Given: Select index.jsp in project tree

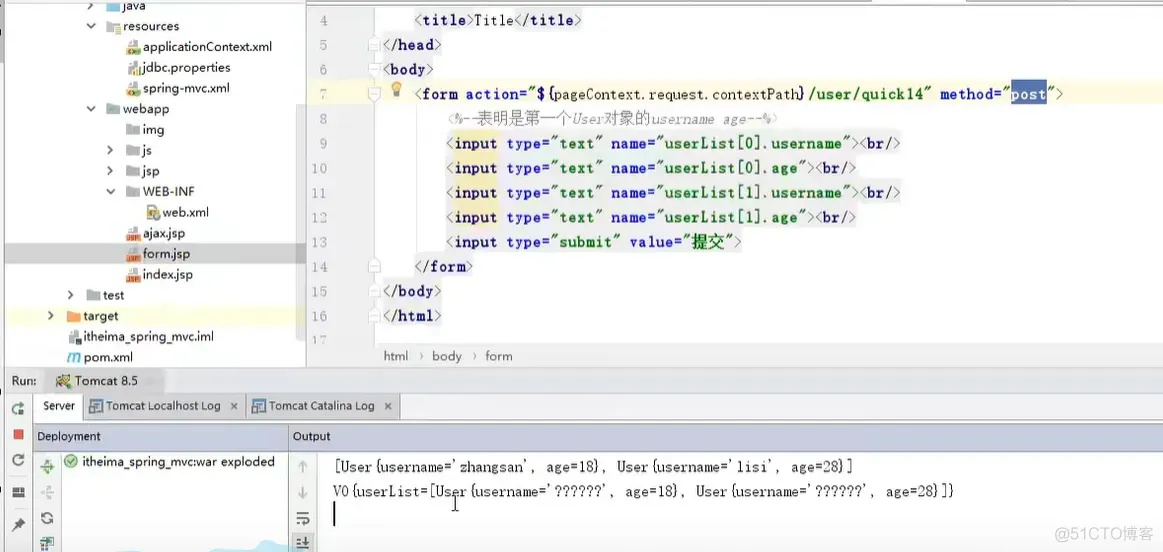Looking at the screenshot, I should (168, 275).
